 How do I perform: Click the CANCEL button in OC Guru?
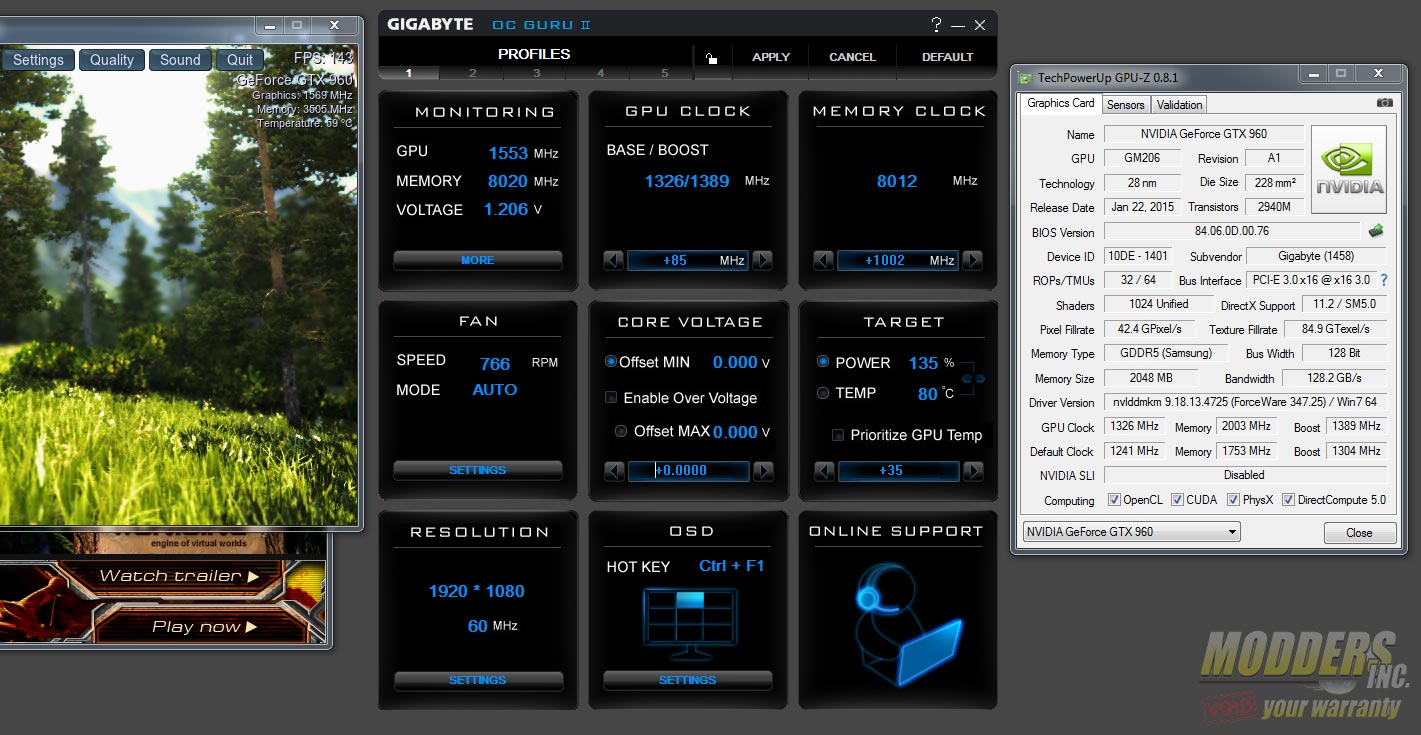(852, 57)
